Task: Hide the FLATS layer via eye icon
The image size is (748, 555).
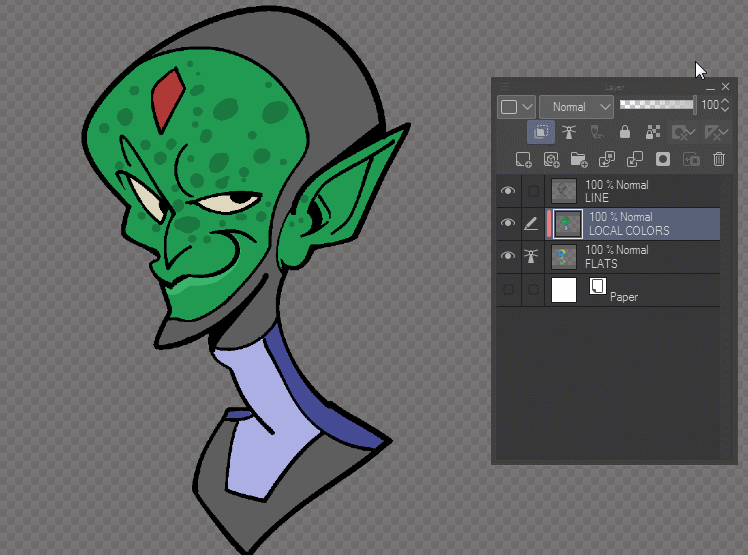Action: (508, 257)
